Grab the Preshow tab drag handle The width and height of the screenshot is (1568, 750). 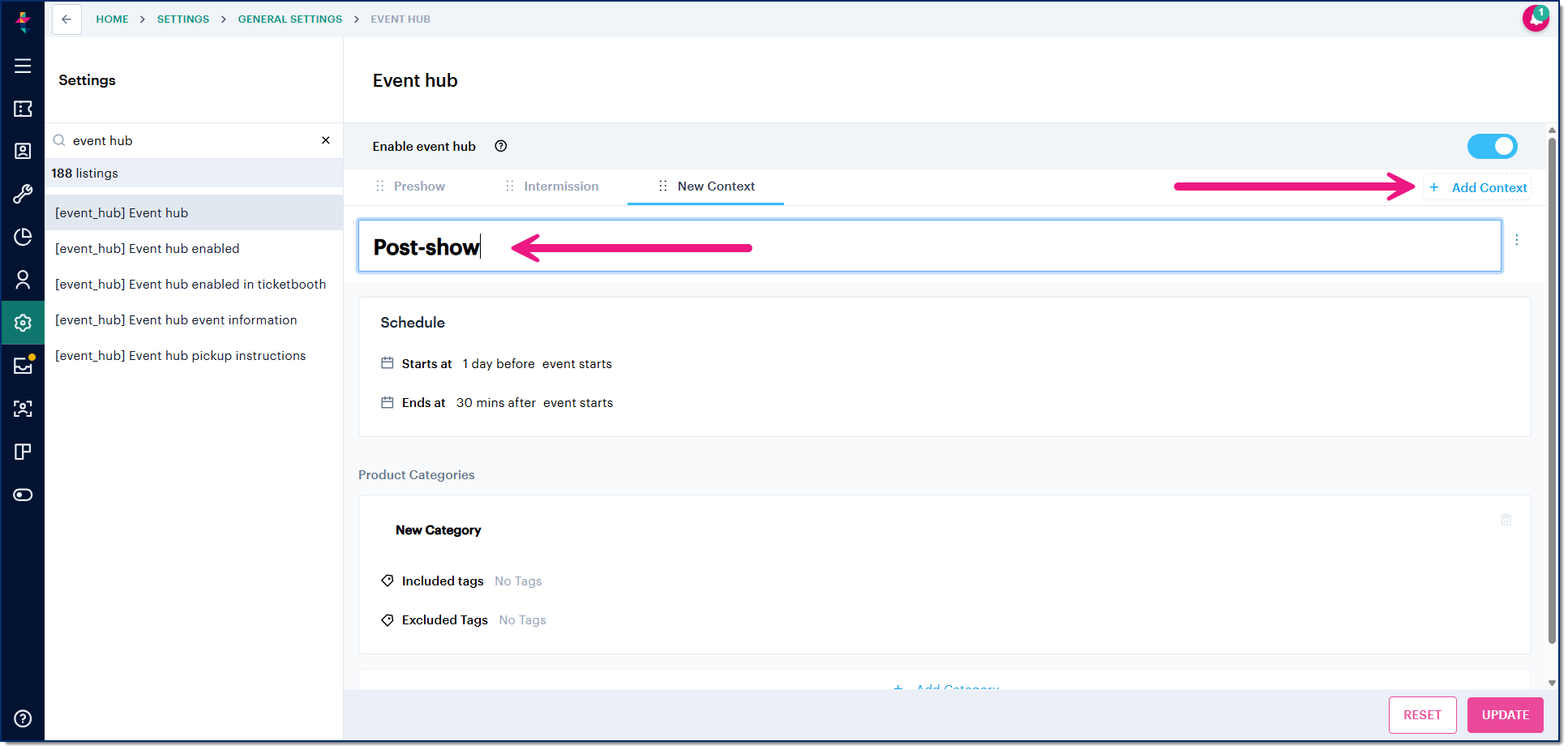click(380, 186)
